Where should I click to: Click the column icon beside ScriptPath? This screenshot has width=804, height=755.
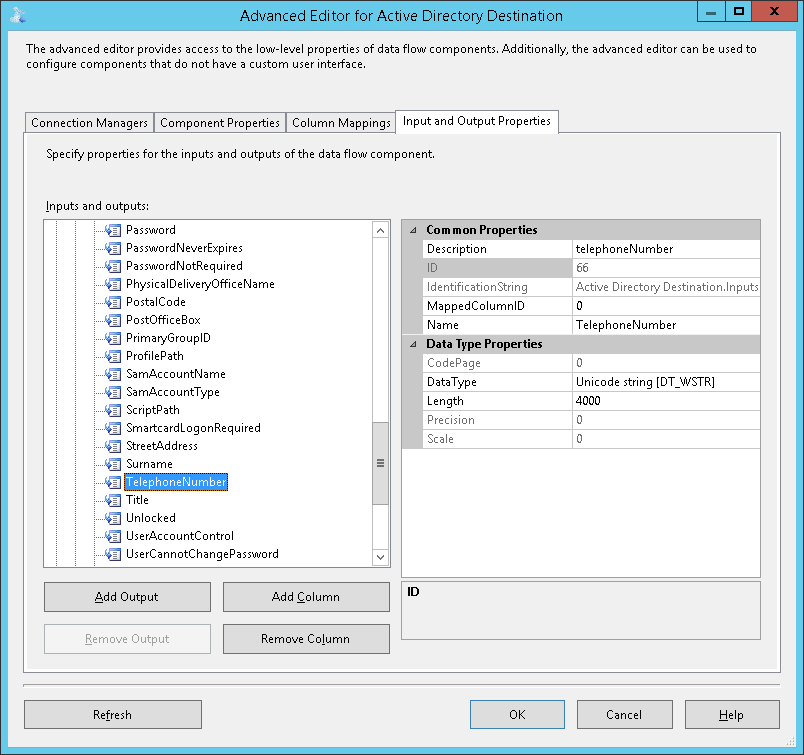(x=113, y=410)
